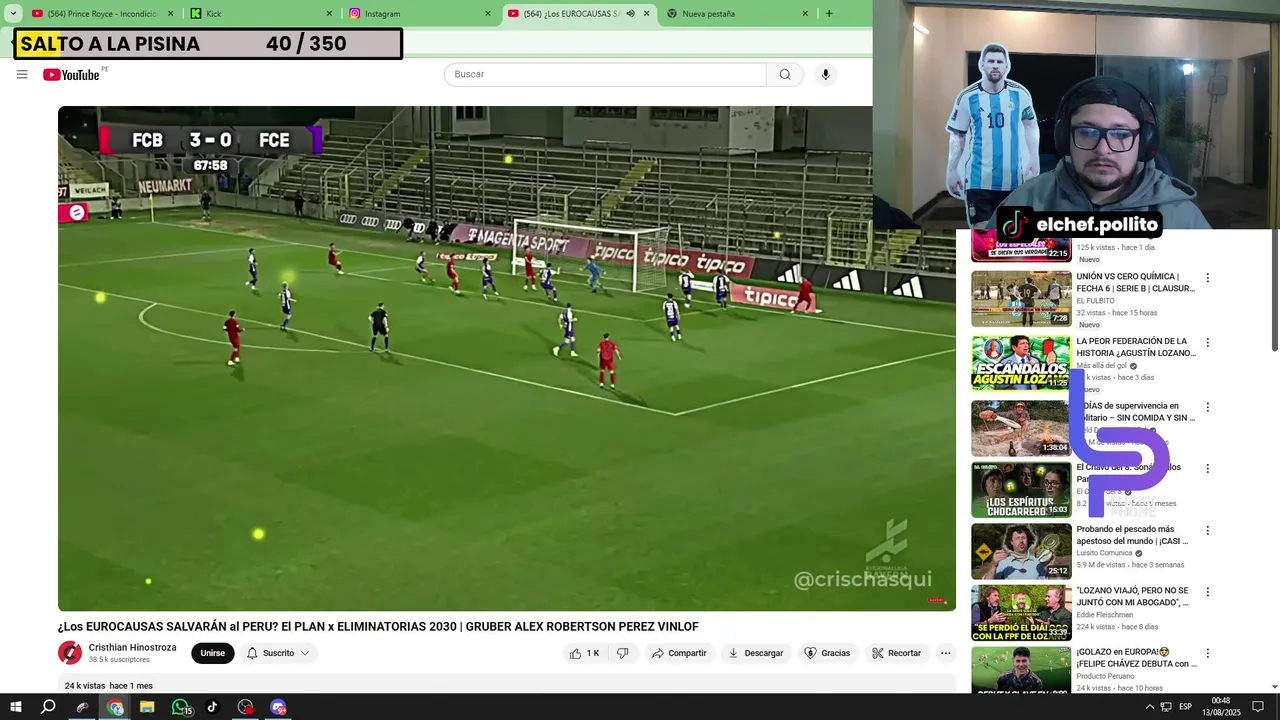1280x720 pixels.
Task: Go to the YouTube home logo
Action: [x=71, y=75]
